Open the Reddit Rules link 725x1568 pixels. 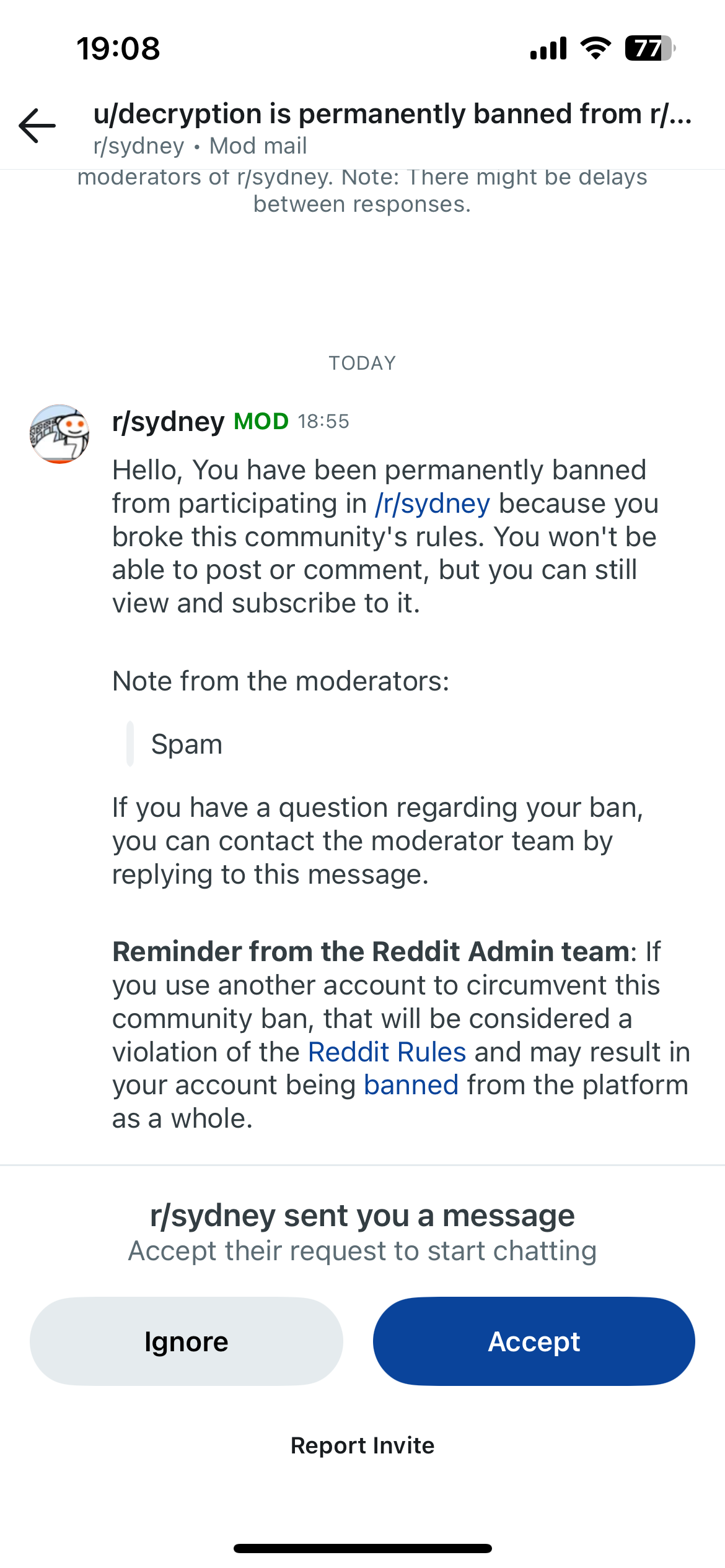click(387, 1052)
